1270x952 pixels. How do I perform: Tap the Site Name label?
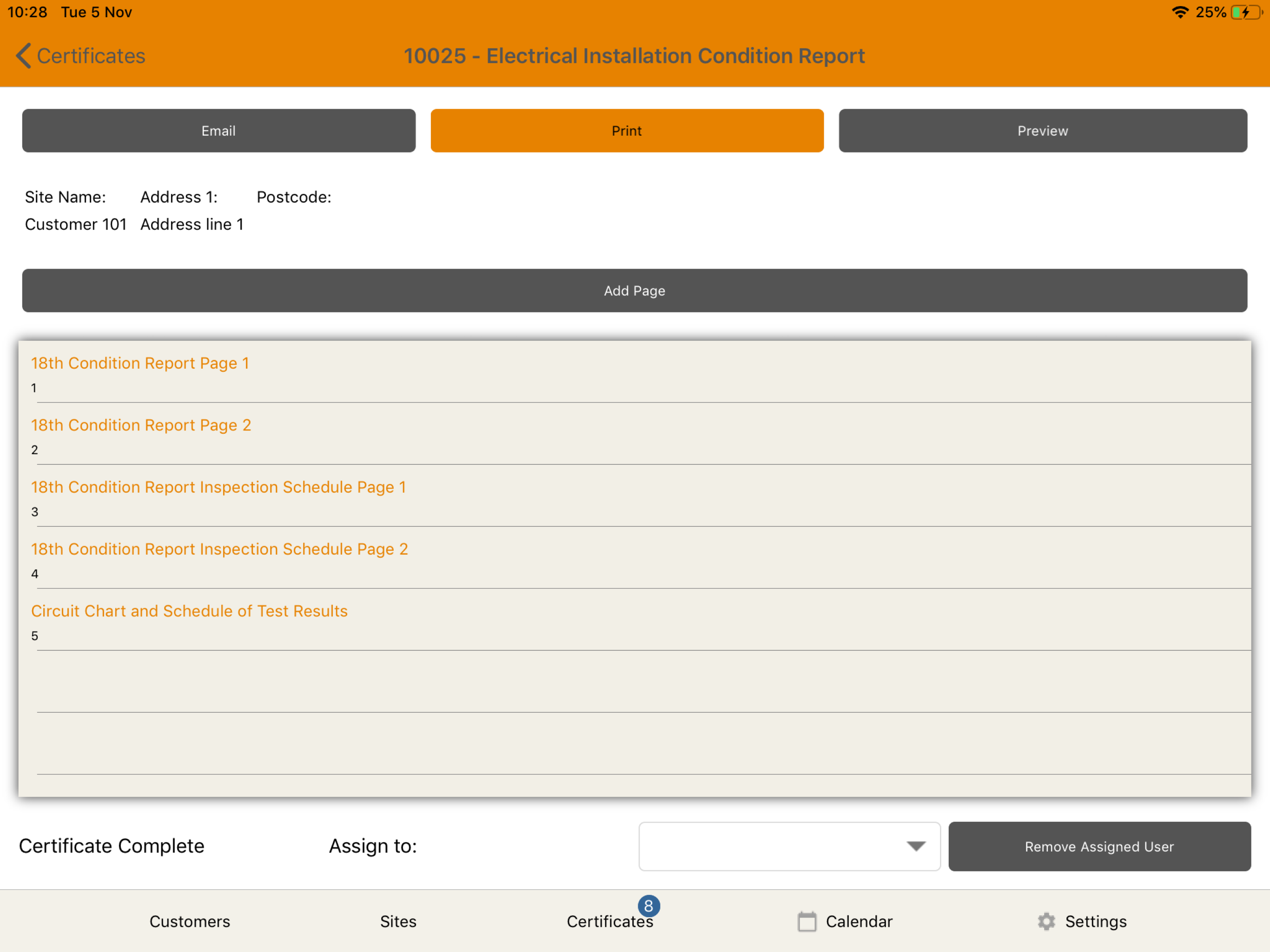pyautogui.click(x=66, y=197)
